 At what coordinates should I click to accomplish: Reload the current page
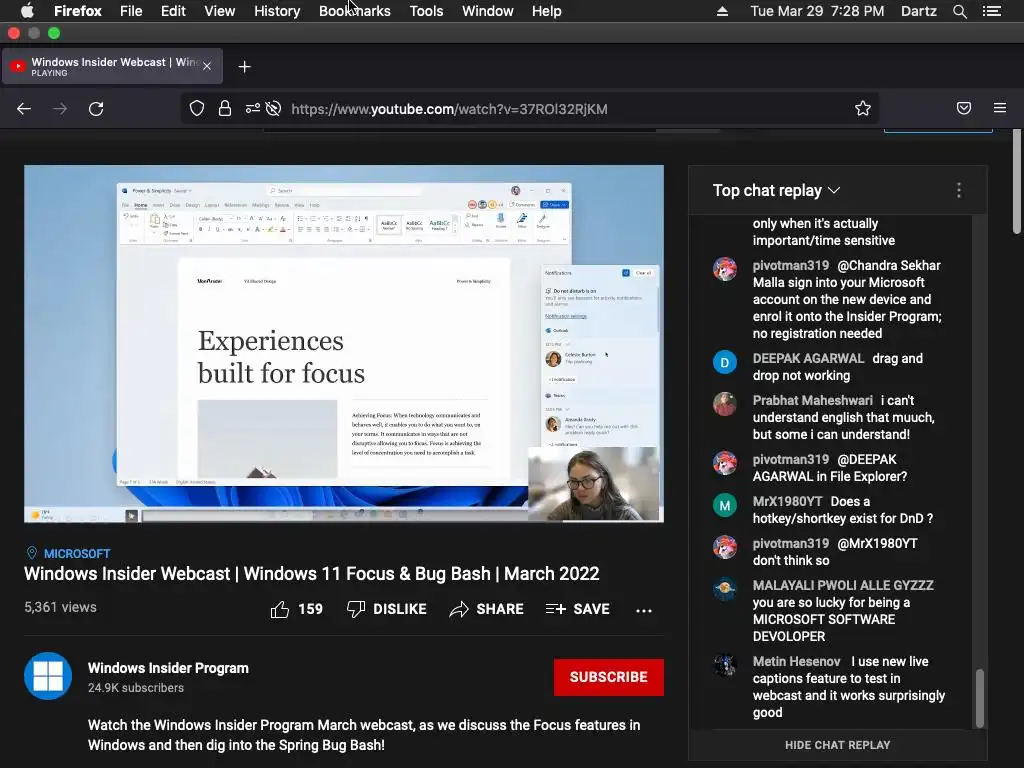coord(96,108)
